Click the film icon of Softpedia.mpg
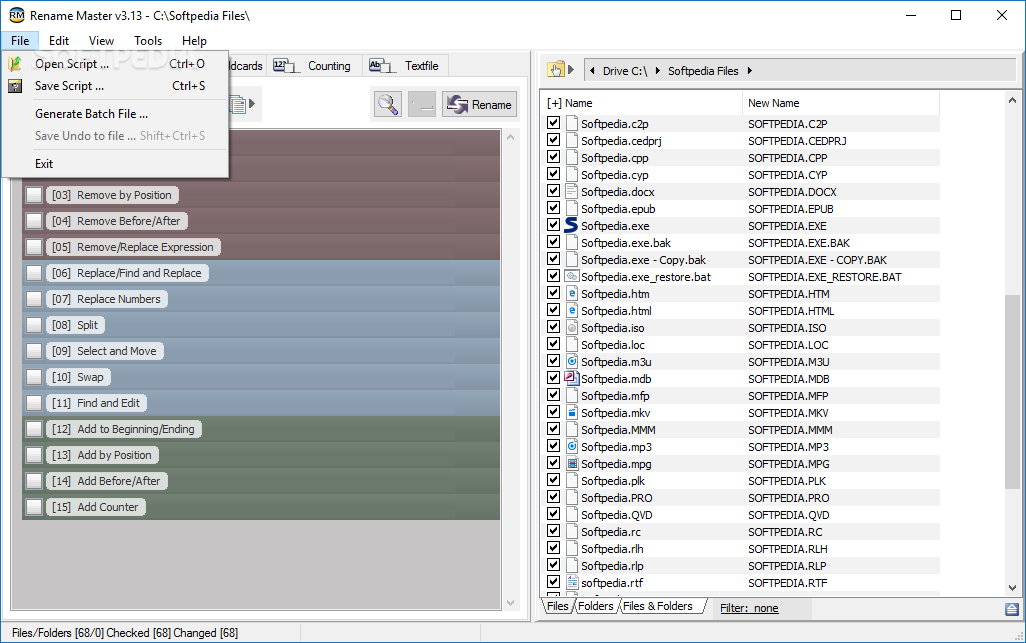Viewport: 1026px width, 643px height. click(571, 464)
